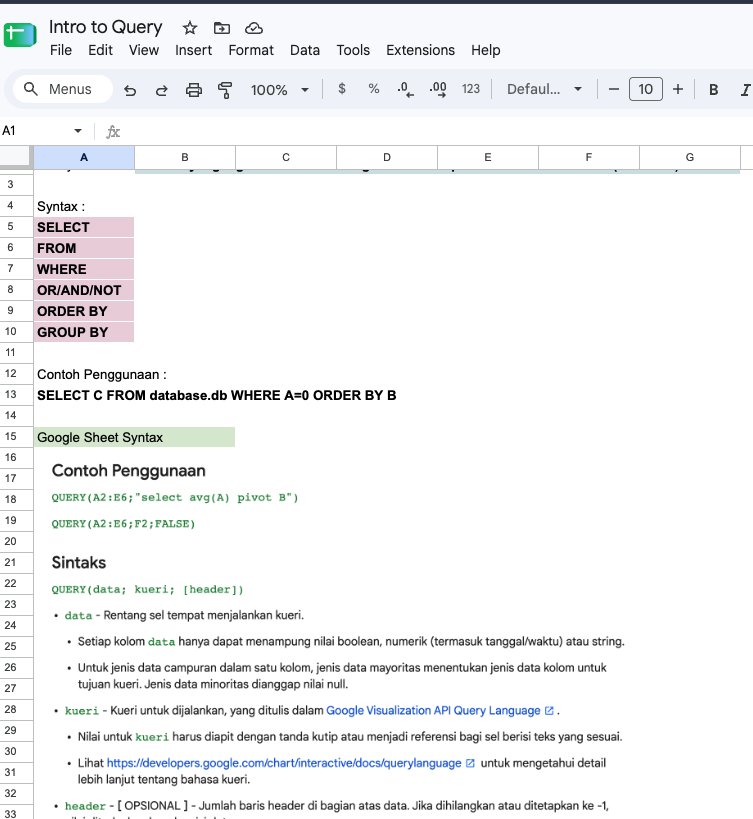Click the Contoh Penggunaan : cell in row 12
Screen dimensions: 753x819
(102, 375)
